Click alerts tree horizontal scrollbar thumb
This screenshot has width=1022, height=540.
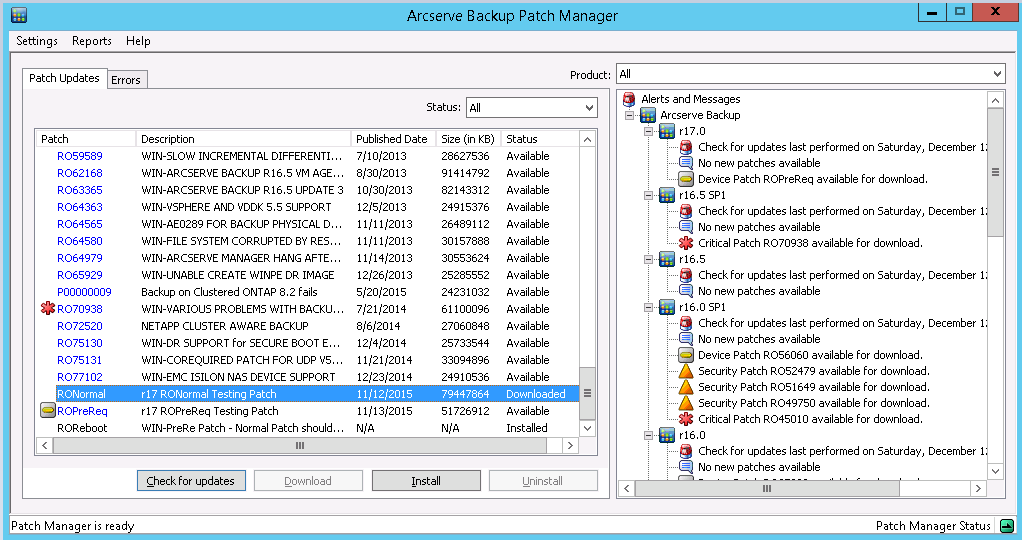[767, 488]
